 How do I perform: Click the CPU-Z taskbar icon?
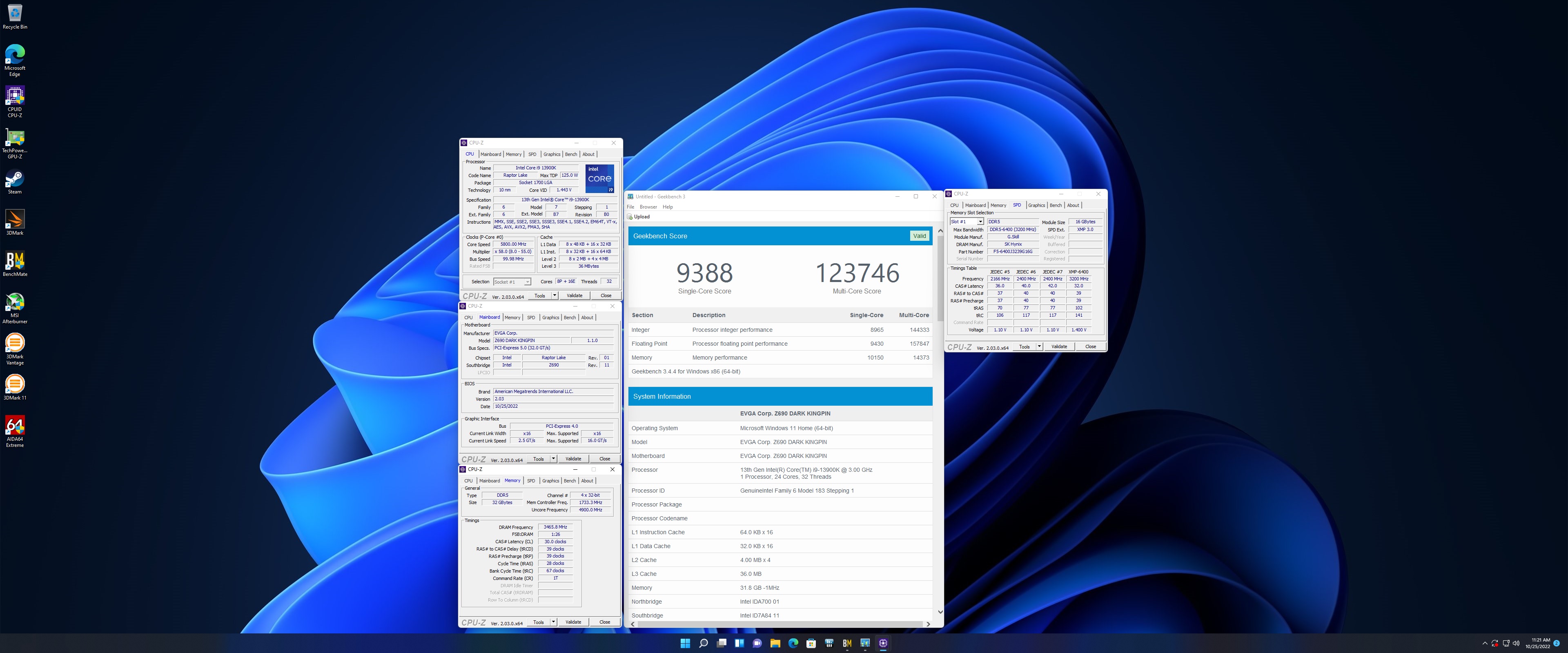[883, 643]
